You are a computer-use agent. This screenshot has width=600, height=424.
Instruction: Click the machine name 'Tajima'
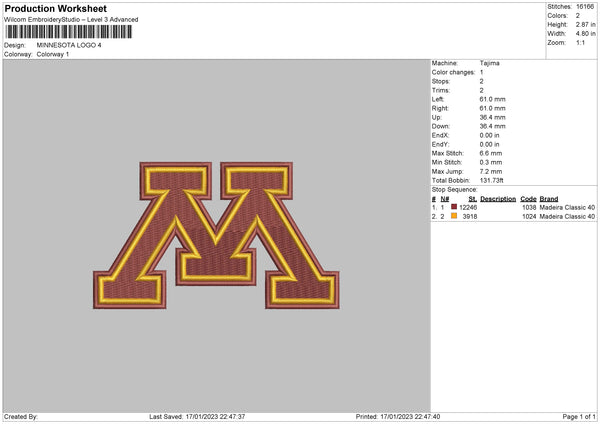489,63
